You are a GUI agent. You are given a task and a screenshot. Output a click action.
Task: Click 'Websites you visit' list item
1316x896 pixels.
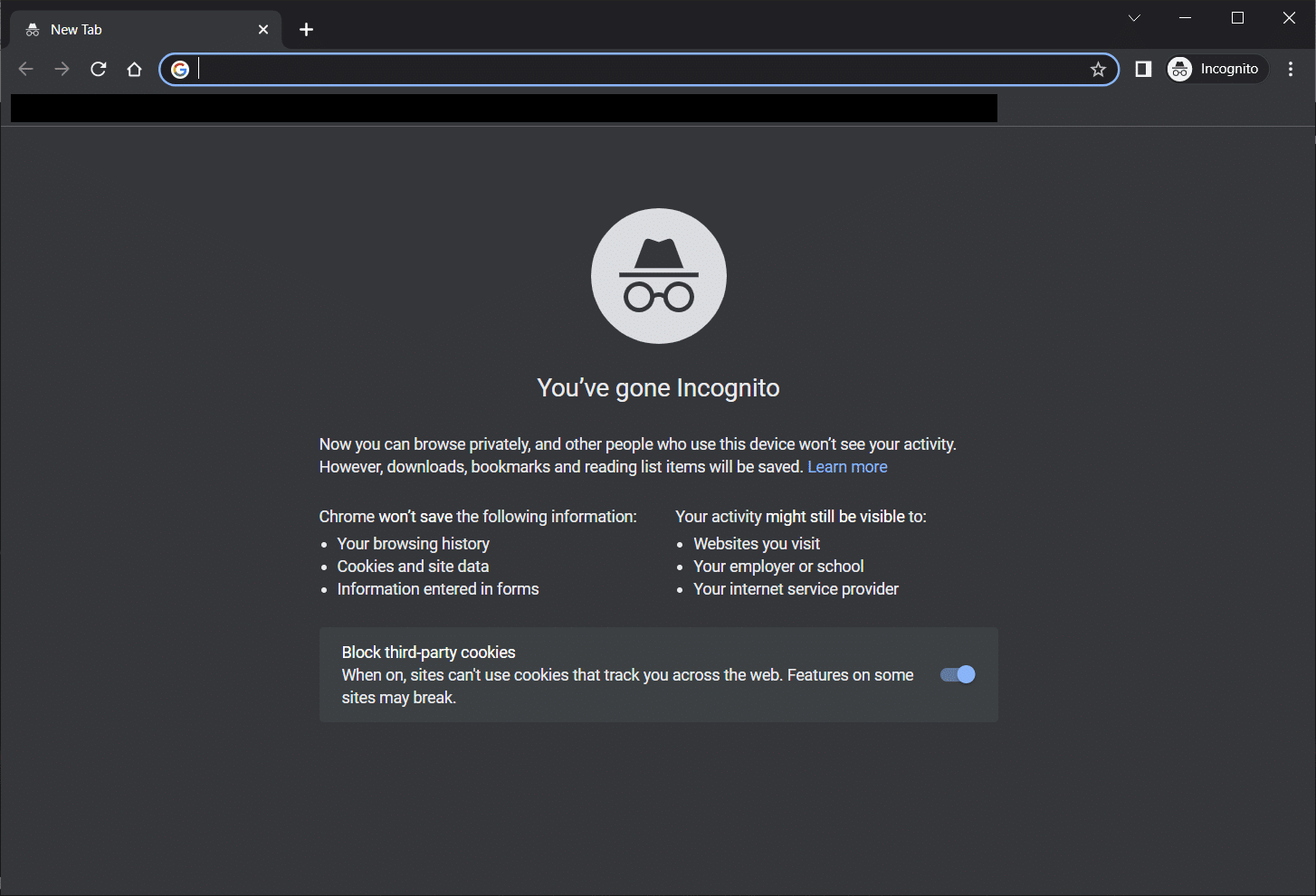pos(757,544)
